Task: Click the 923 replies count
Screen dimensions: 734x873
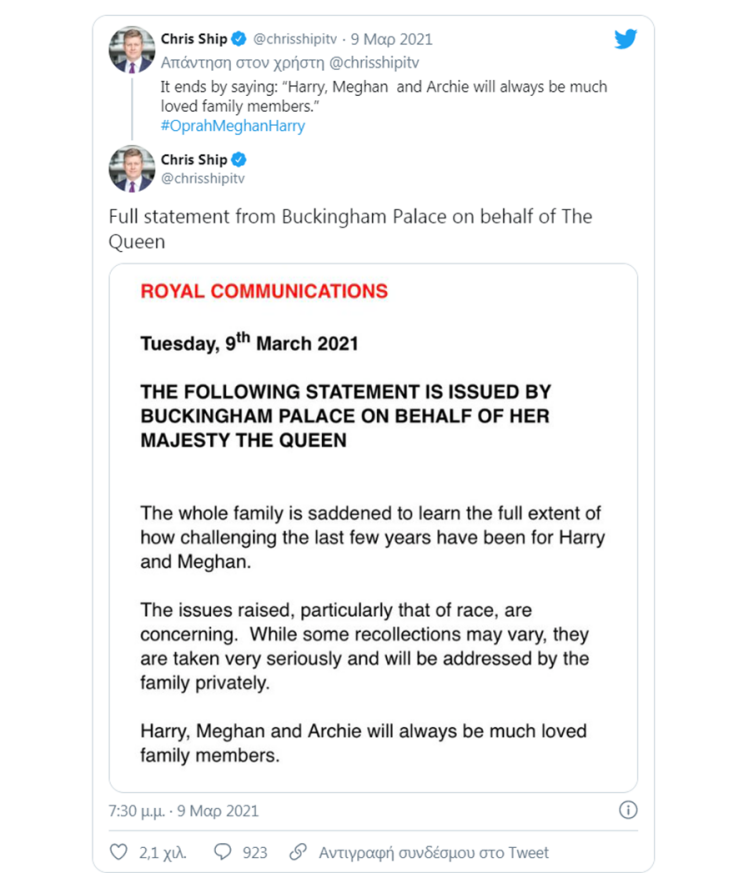Action: [255, 852]
